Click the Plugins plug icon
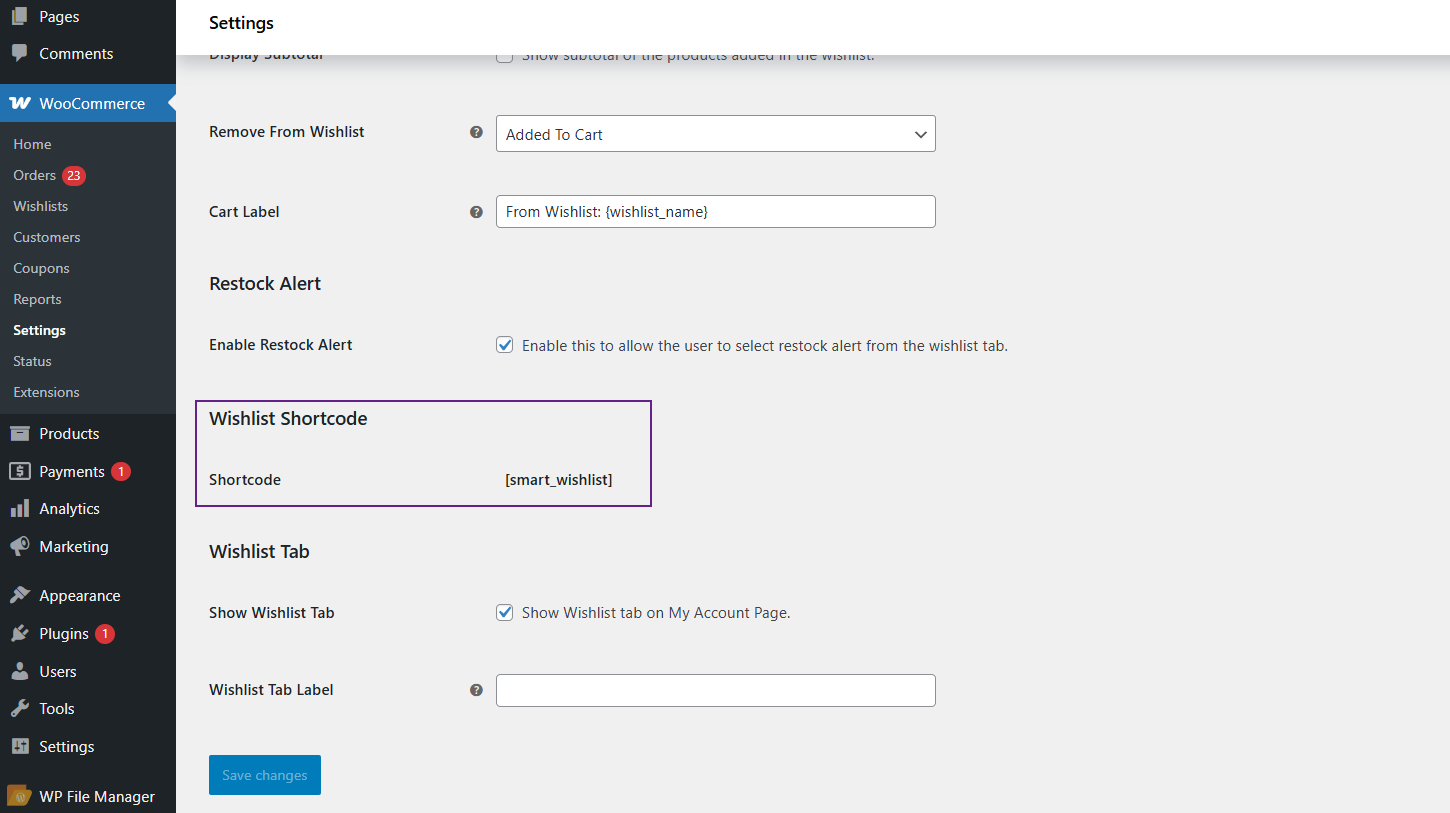1450x813 pixels. pyautogui.click(x=20, y=633)
